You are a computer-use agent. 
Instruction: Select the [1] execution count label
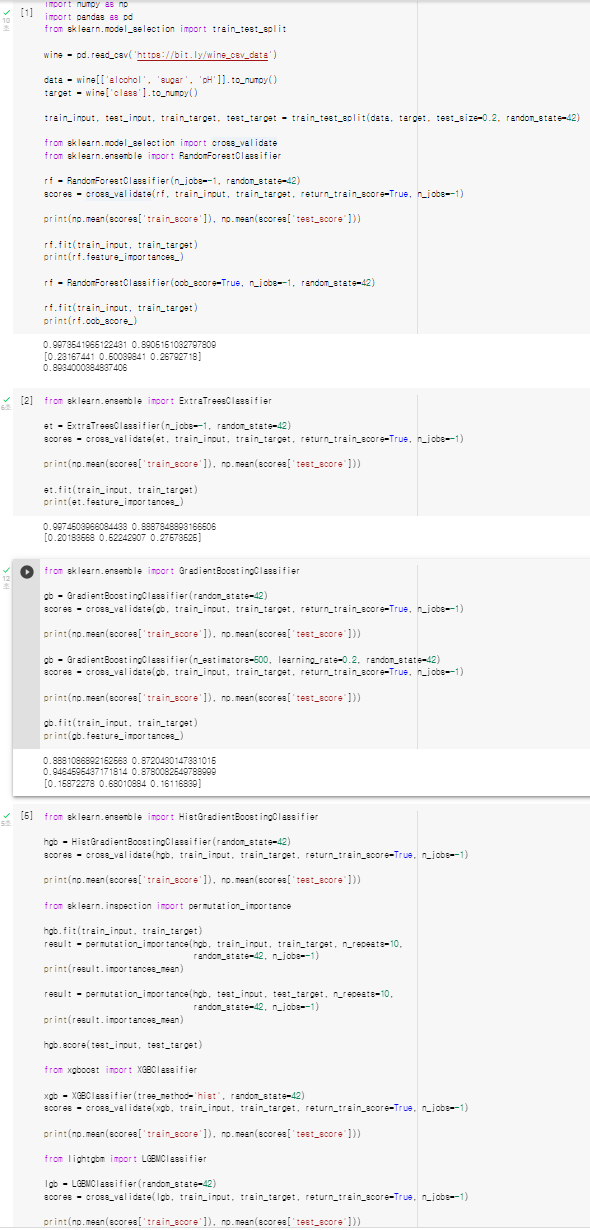(27, 12)
